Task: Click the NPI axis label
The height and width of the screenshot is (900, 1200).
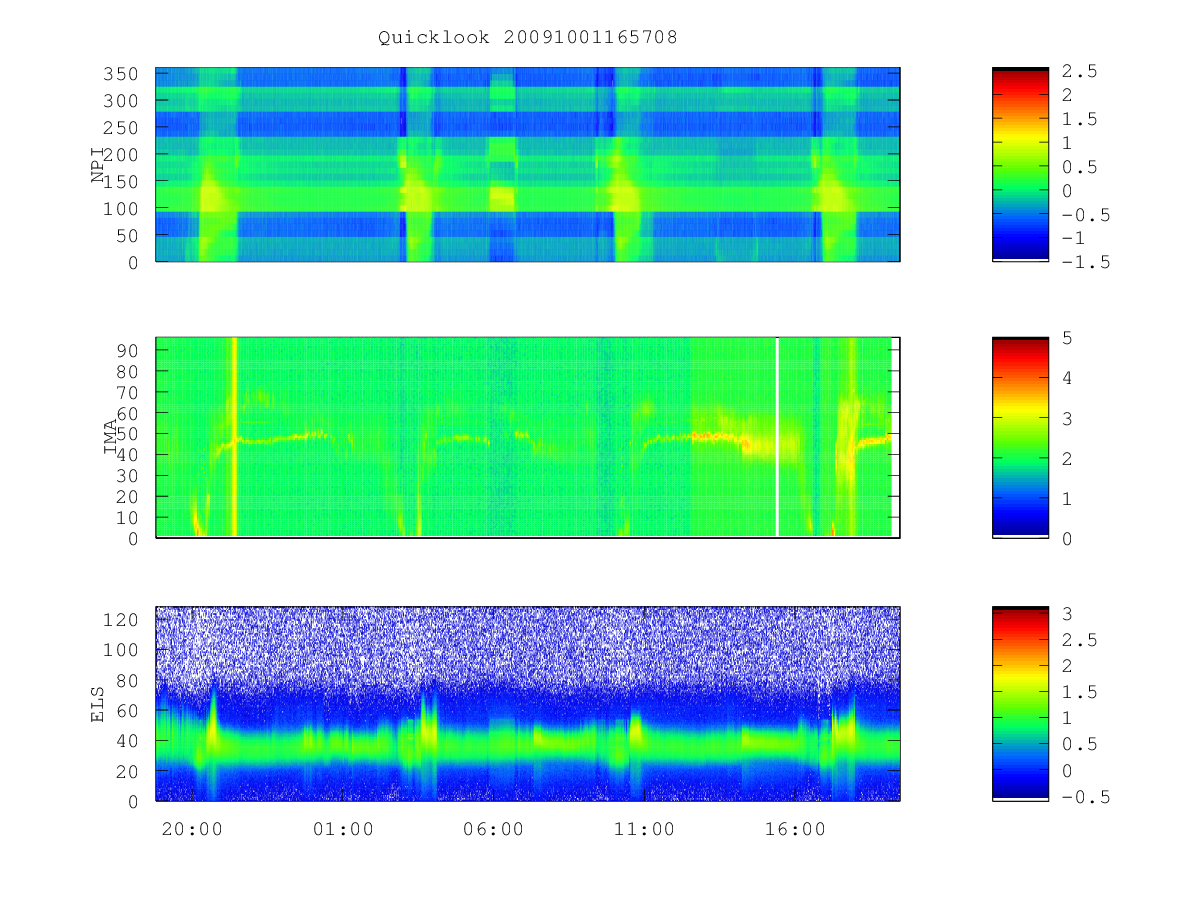Action: point(98,164)
